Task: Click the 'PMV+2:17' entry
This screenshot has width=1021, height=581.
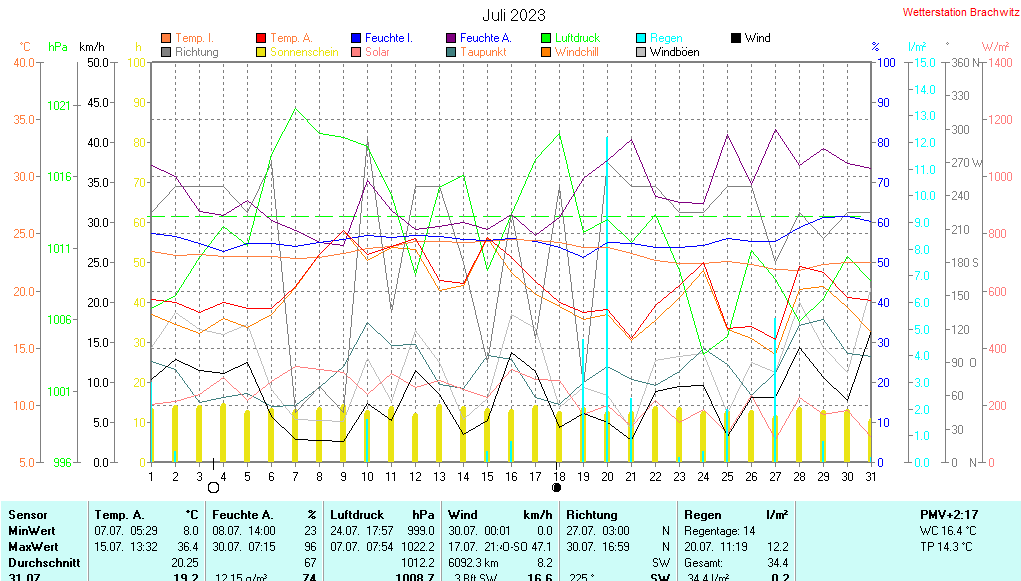Action: (949, 515)
